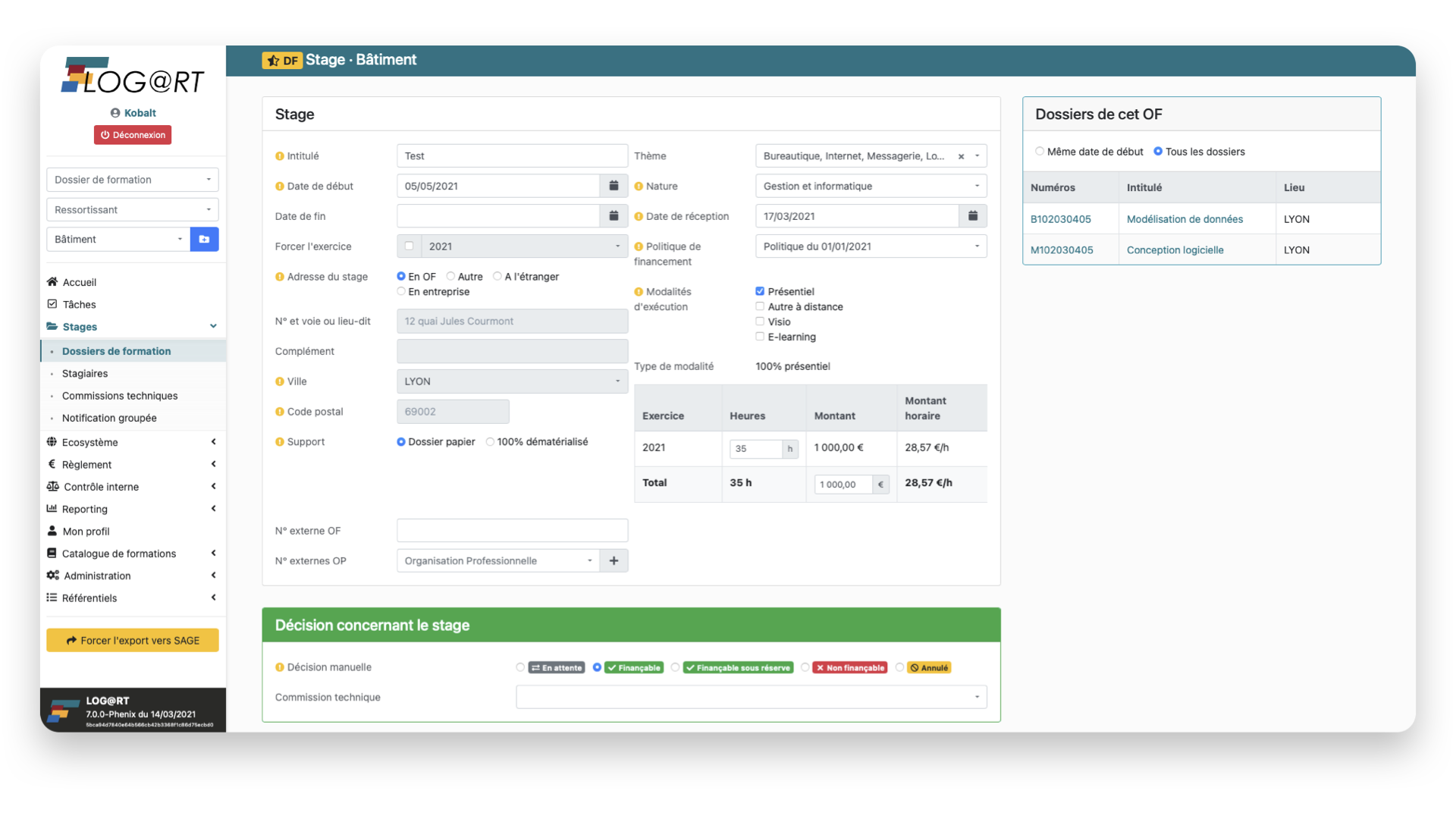The height and width of the screenshot is (819, 1456).
Task: Choose Même date de début filter
Action: (1040, 152)
